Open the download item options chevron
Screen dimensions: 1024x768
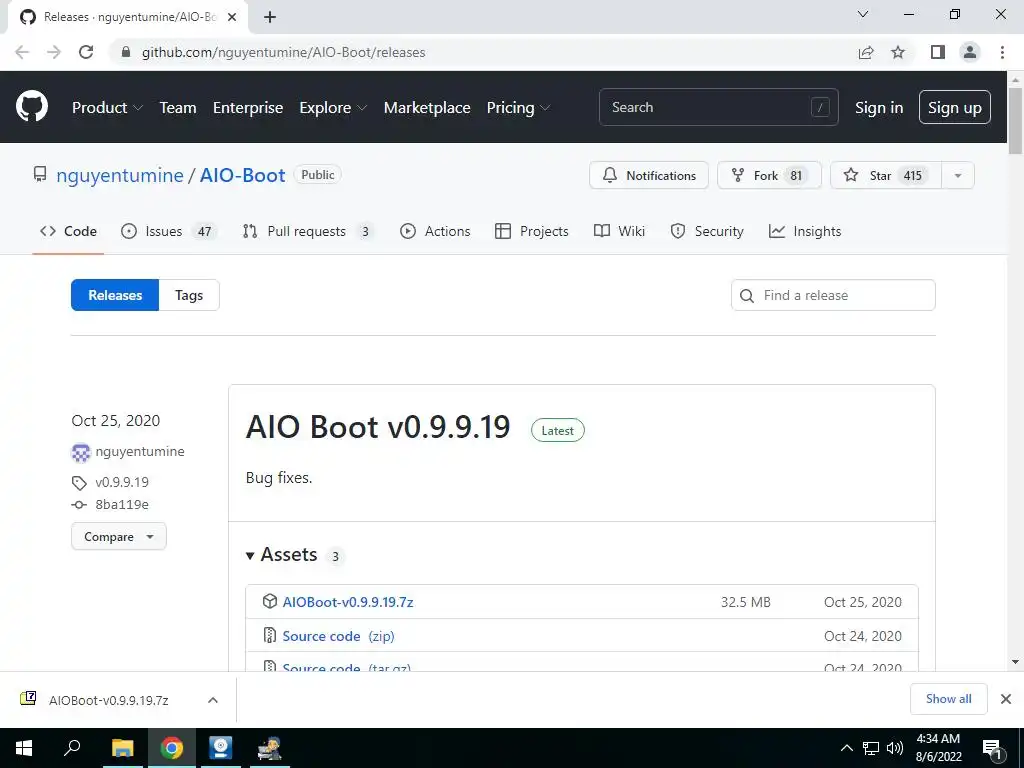tap(213, 700)
